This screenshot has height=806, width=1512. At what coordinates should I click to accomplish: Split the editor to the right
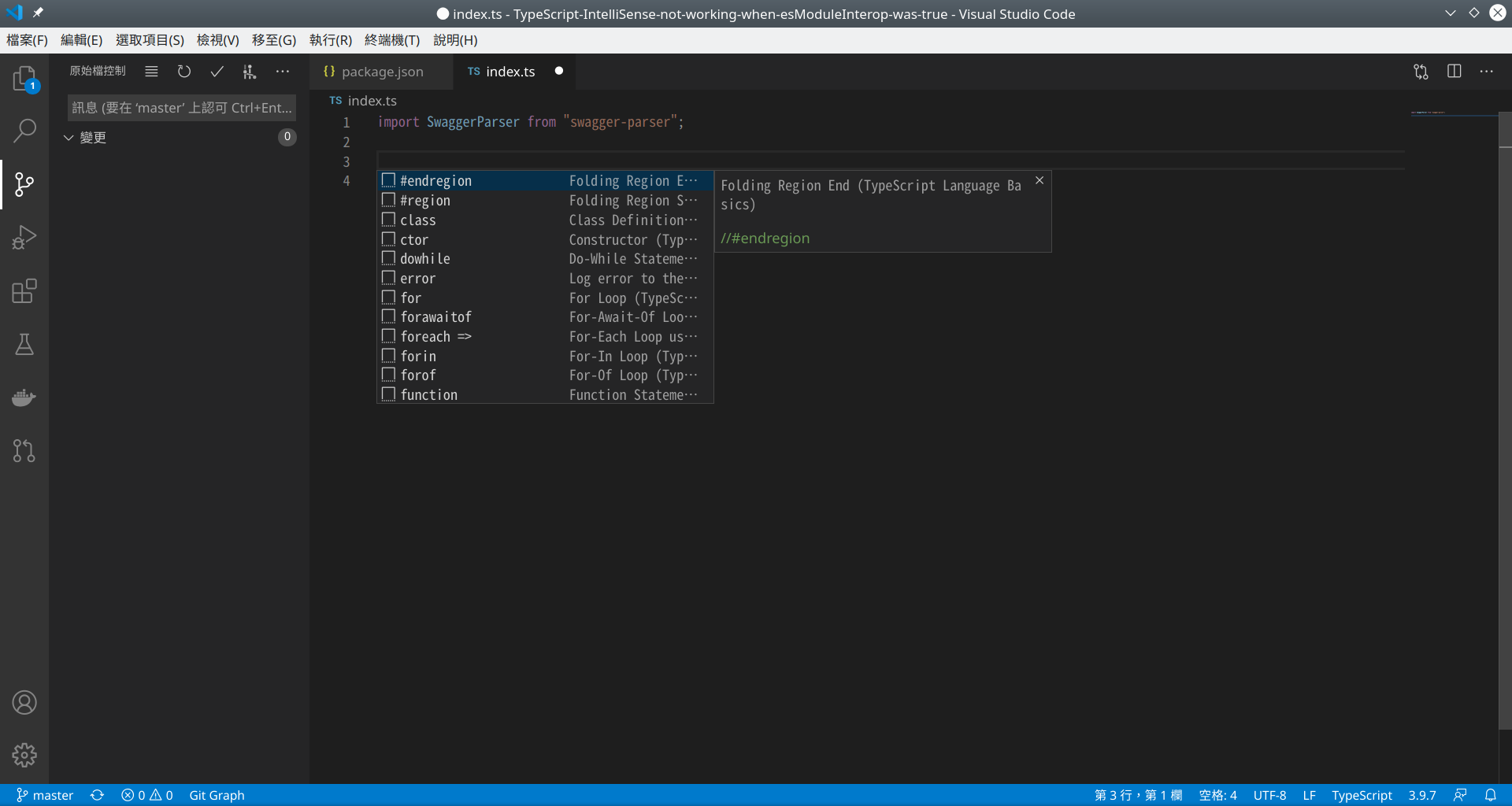click(1454, 72)
